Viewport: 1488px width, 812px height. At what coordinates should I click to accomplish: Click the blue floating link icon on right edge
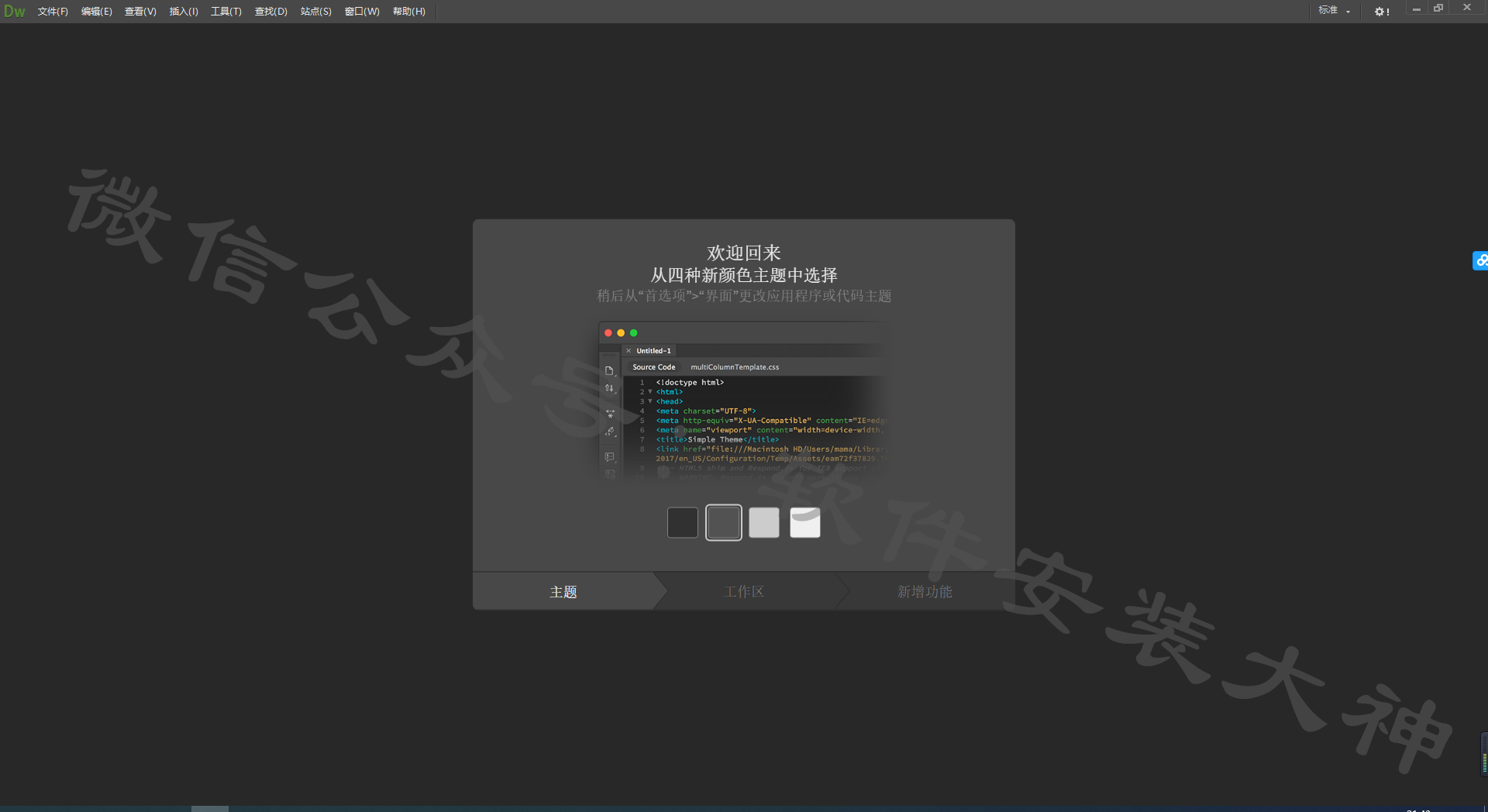[x=1480, y=260]
